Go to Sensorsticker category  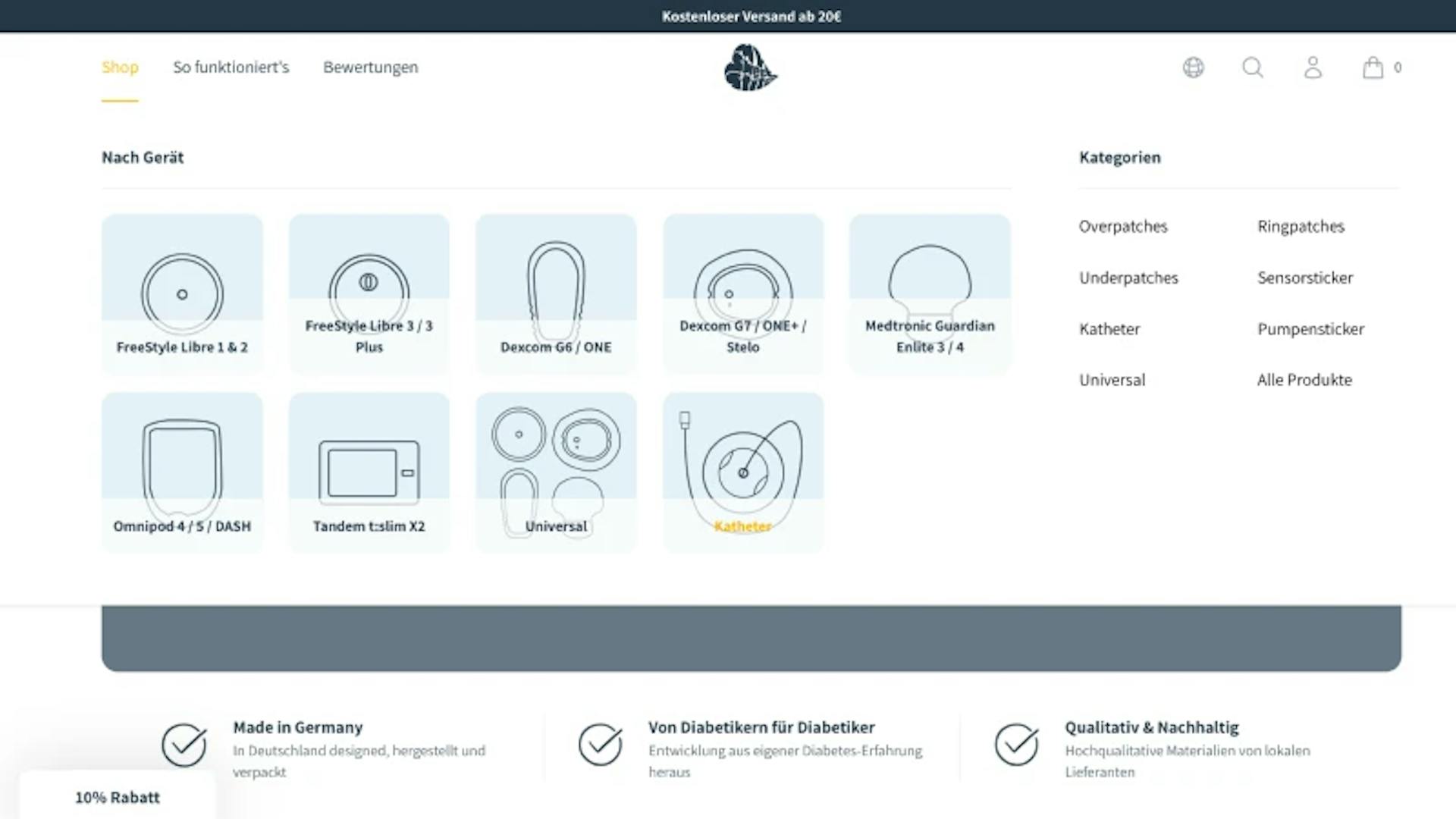pyautogui.click(x=1304, y=278)
